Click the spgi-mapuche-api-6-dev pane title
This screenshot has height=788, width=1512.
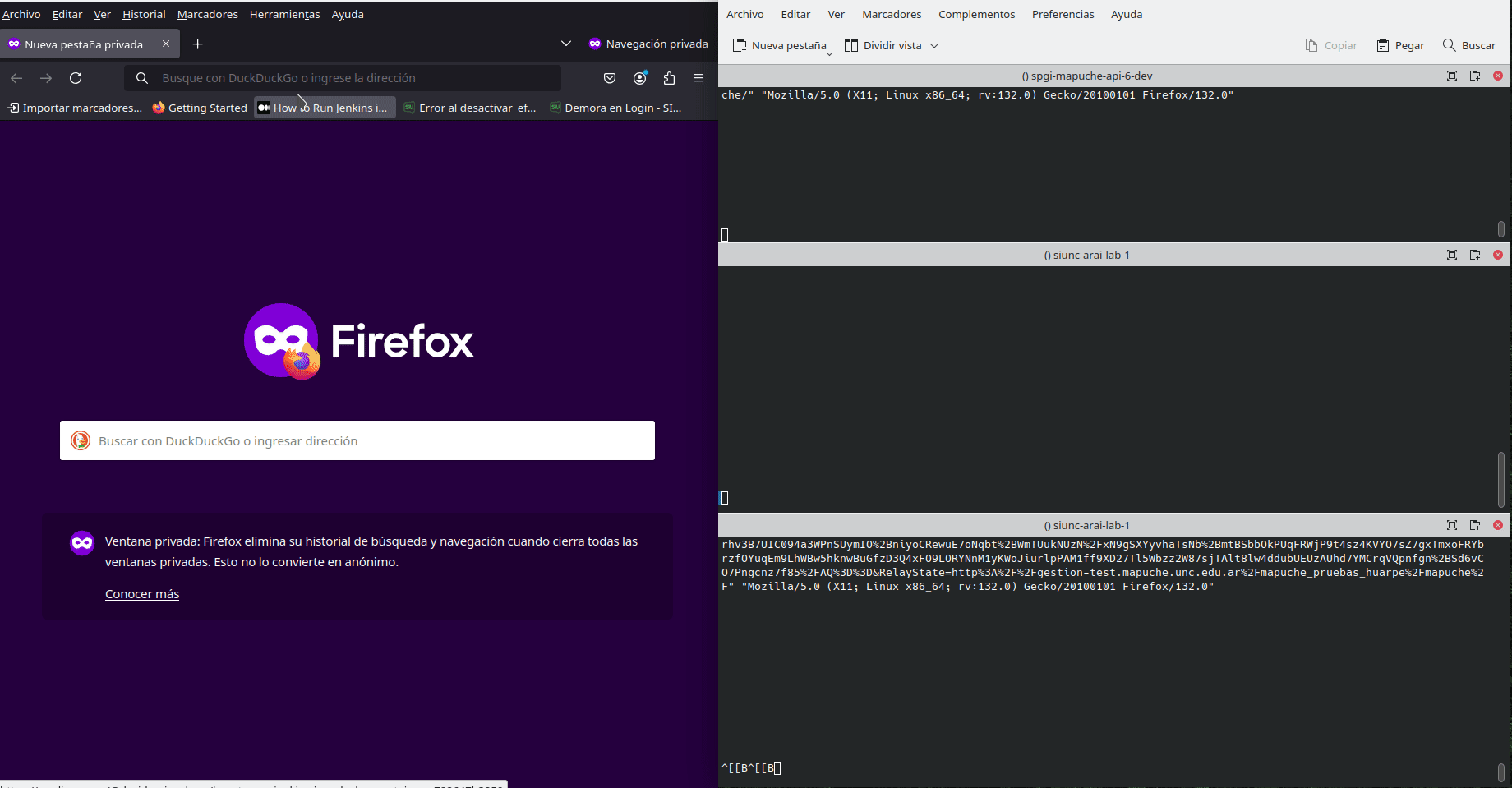1086,76
